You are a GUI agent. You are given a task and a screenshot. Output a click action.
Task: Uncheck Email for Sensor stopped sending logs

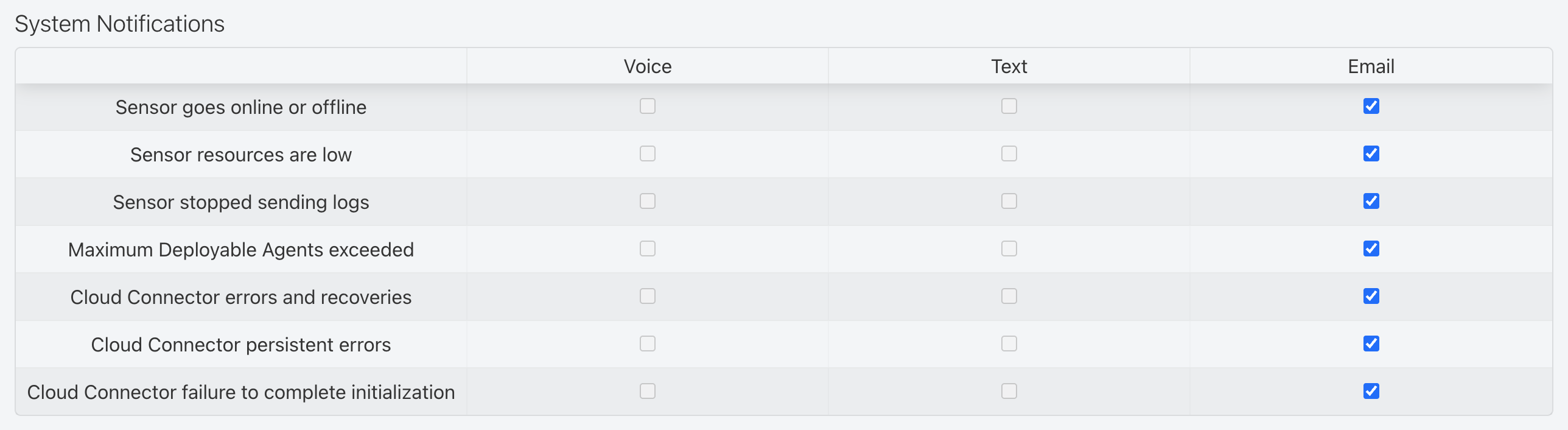click(1371, 201)
